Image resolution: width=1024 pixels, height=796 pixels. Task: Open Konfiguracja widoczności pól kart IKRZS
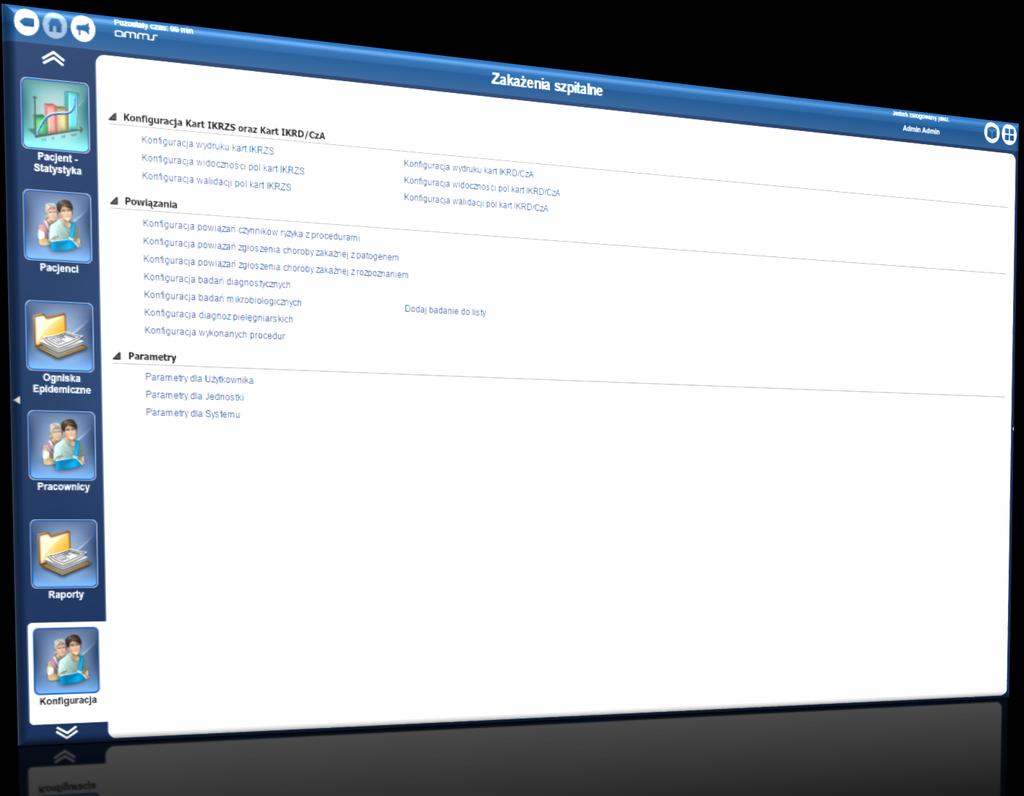223,165
